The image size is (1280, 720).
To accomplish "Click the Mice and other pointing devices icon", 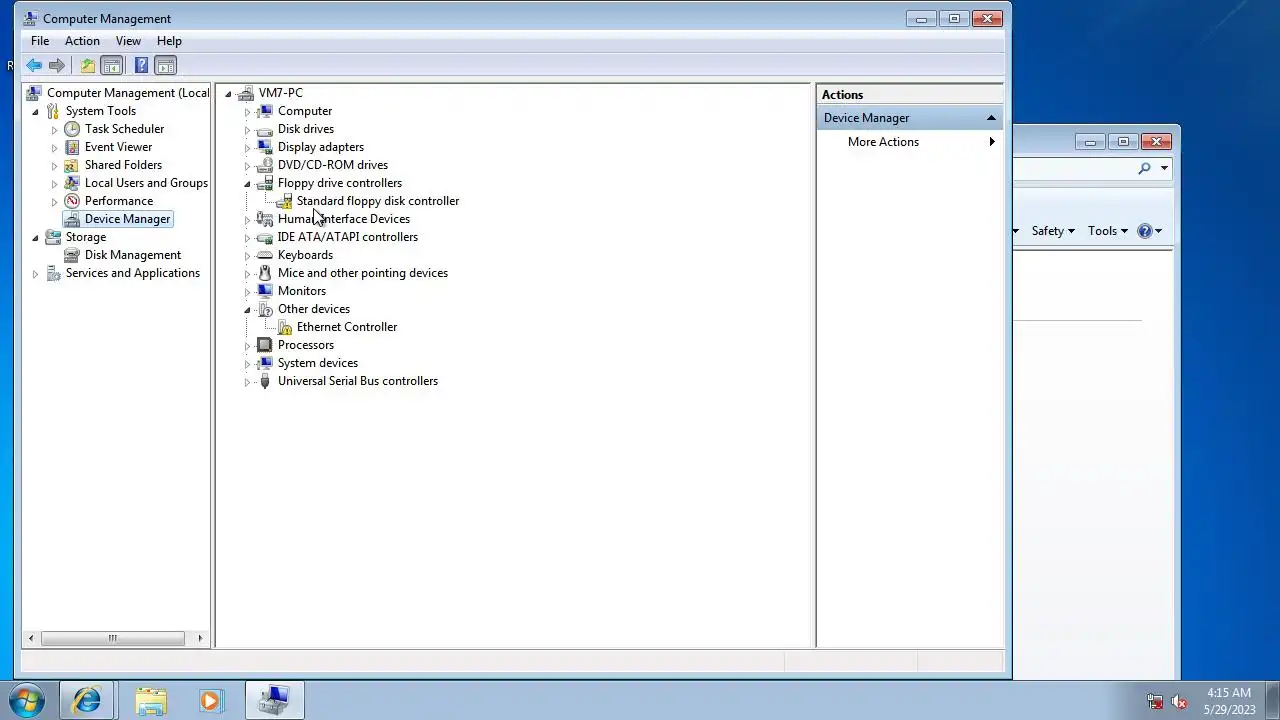I will [265, 273].
